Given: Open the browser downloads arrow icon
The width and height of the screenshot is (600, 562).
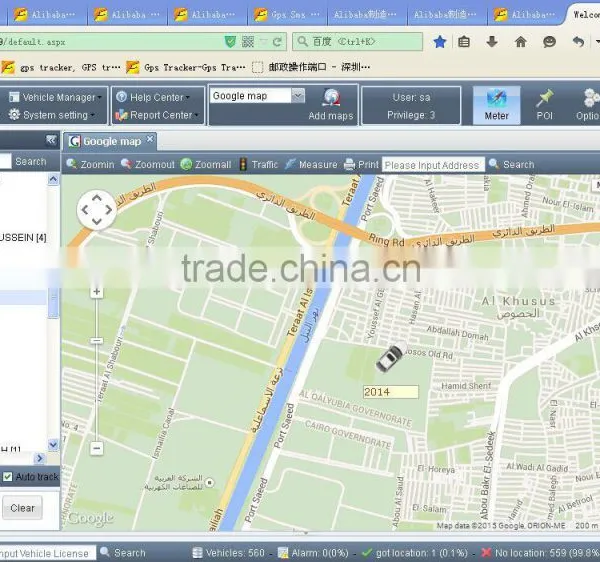Looking at the screenshot, I should tap(492, 41).
